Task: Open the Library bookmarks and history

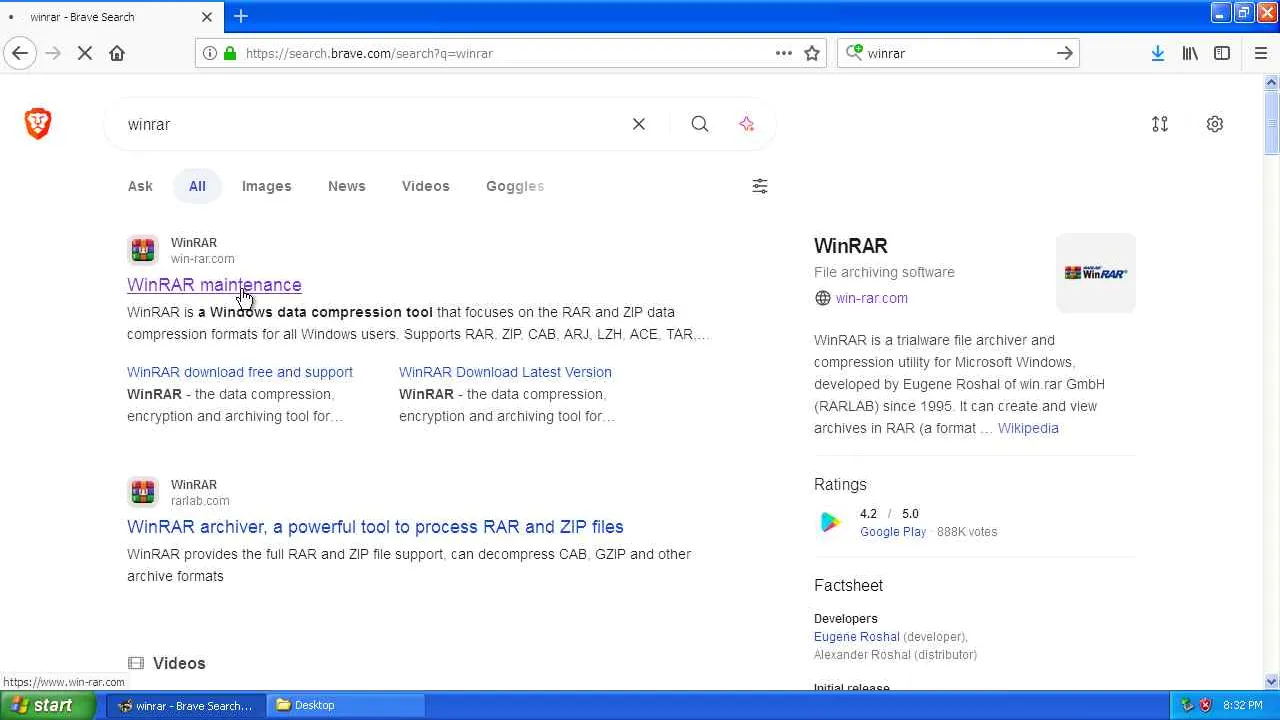Action: click(x=1190, y=53)
